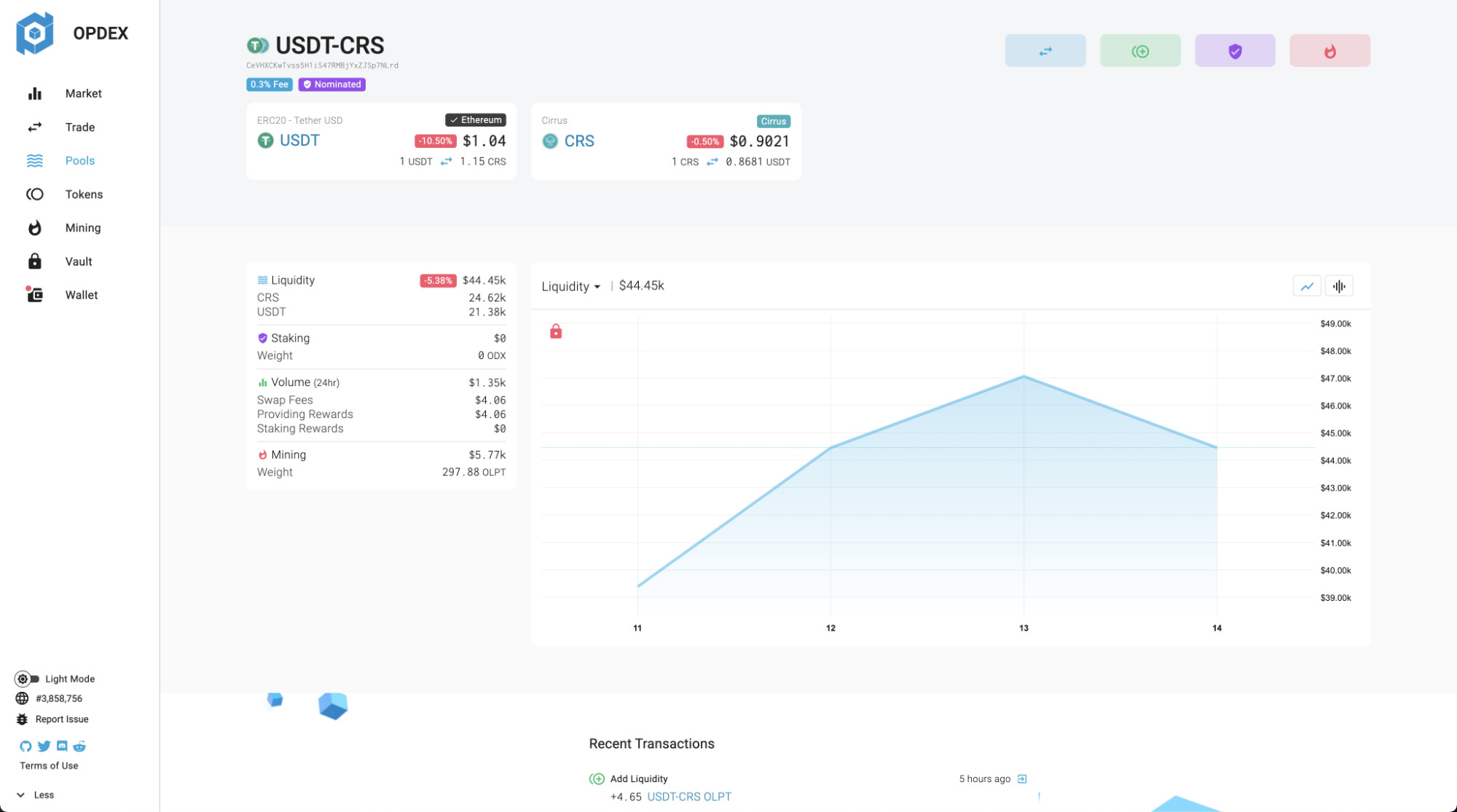This screenshot has width=1457, height=812.
Task: Click the Tokens coin icon
Action: 34,194
